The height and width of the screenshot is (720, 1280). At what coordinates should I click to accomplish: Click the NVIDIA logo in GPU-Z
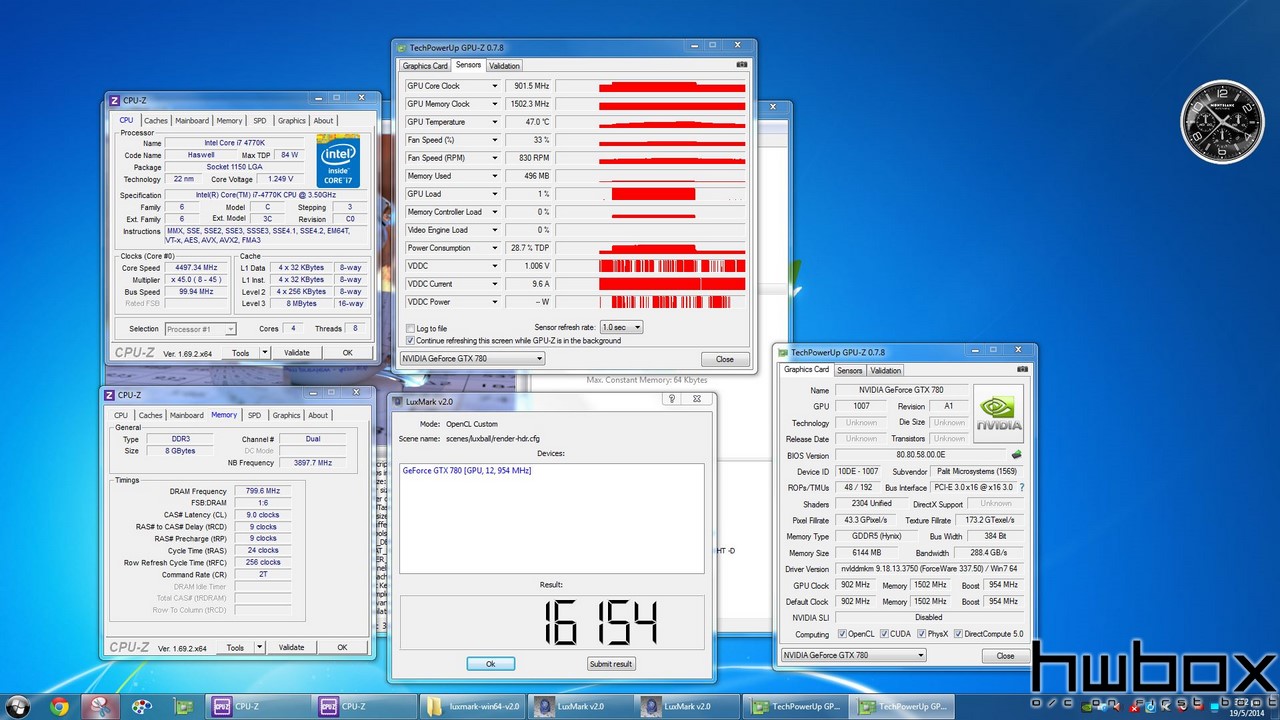999,412
